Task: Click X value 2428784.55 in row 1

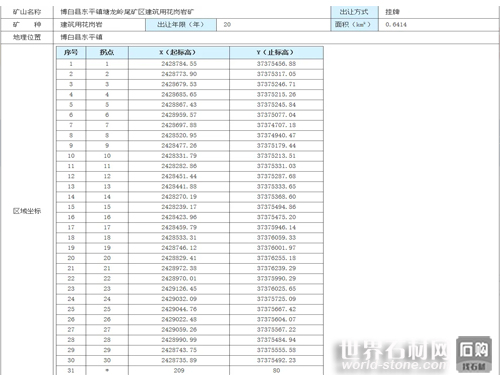Action: 179,64
